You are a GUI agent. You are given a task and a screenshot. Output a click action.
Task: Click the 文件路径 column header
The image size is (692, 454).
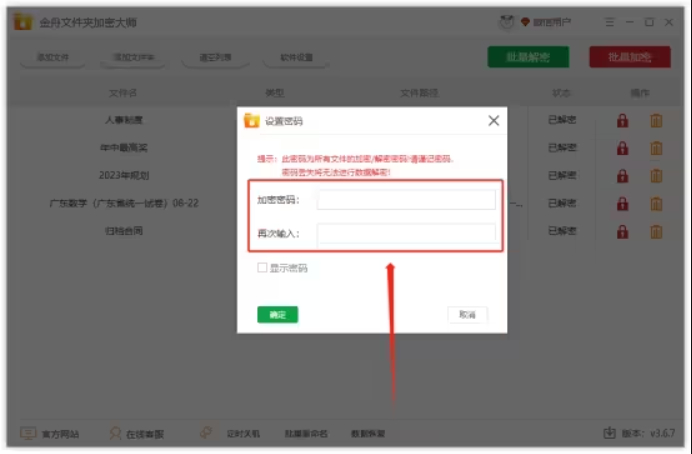[419, 93]
